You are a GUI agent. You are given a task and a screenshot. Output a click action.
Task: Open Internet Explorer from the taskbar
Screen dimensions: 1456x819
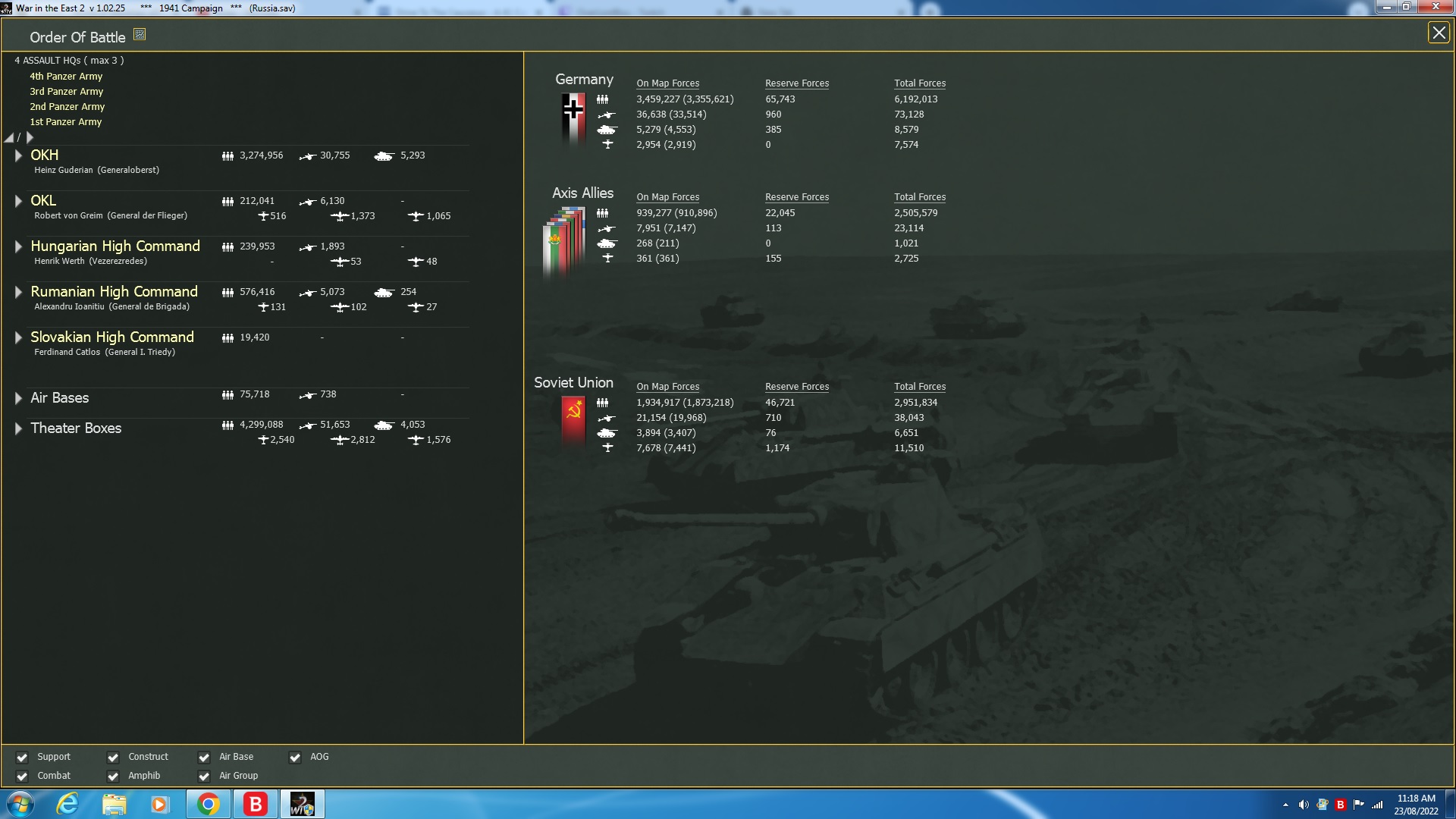click(x=68, y=804)
